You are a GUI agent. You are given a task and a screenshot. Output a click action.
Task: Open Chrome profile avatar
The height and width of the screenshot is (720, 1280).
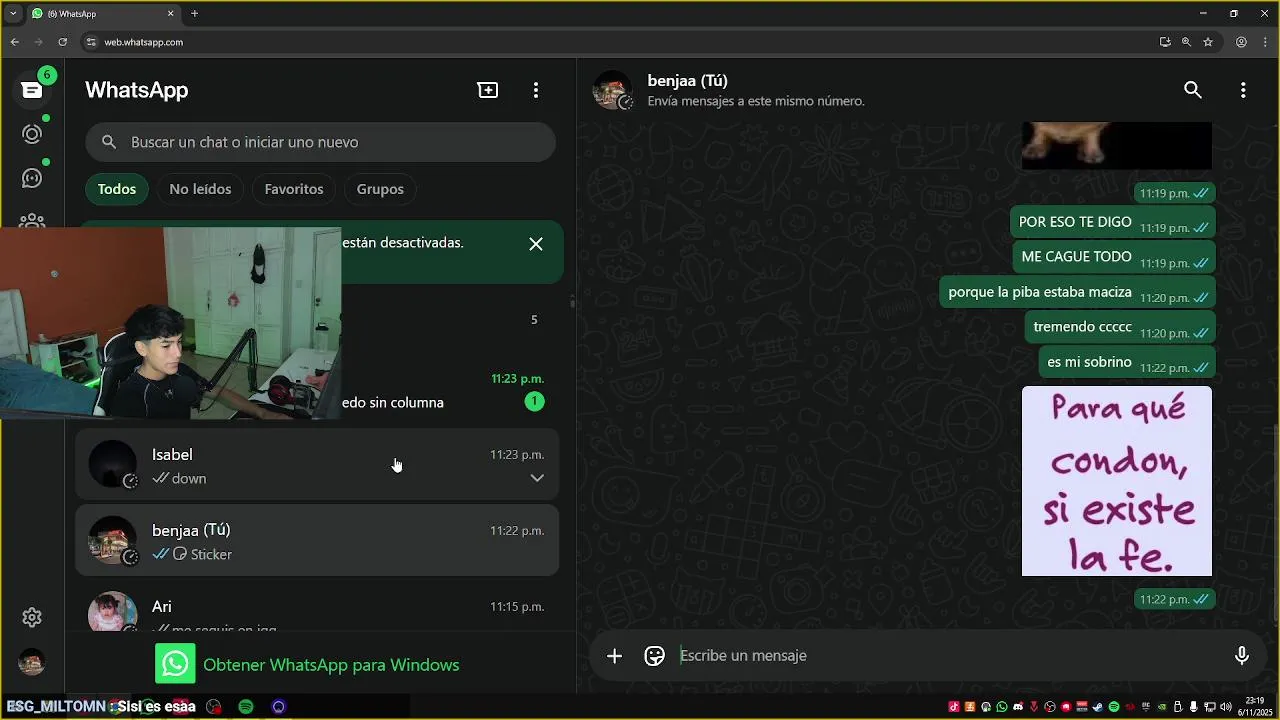1241,42
